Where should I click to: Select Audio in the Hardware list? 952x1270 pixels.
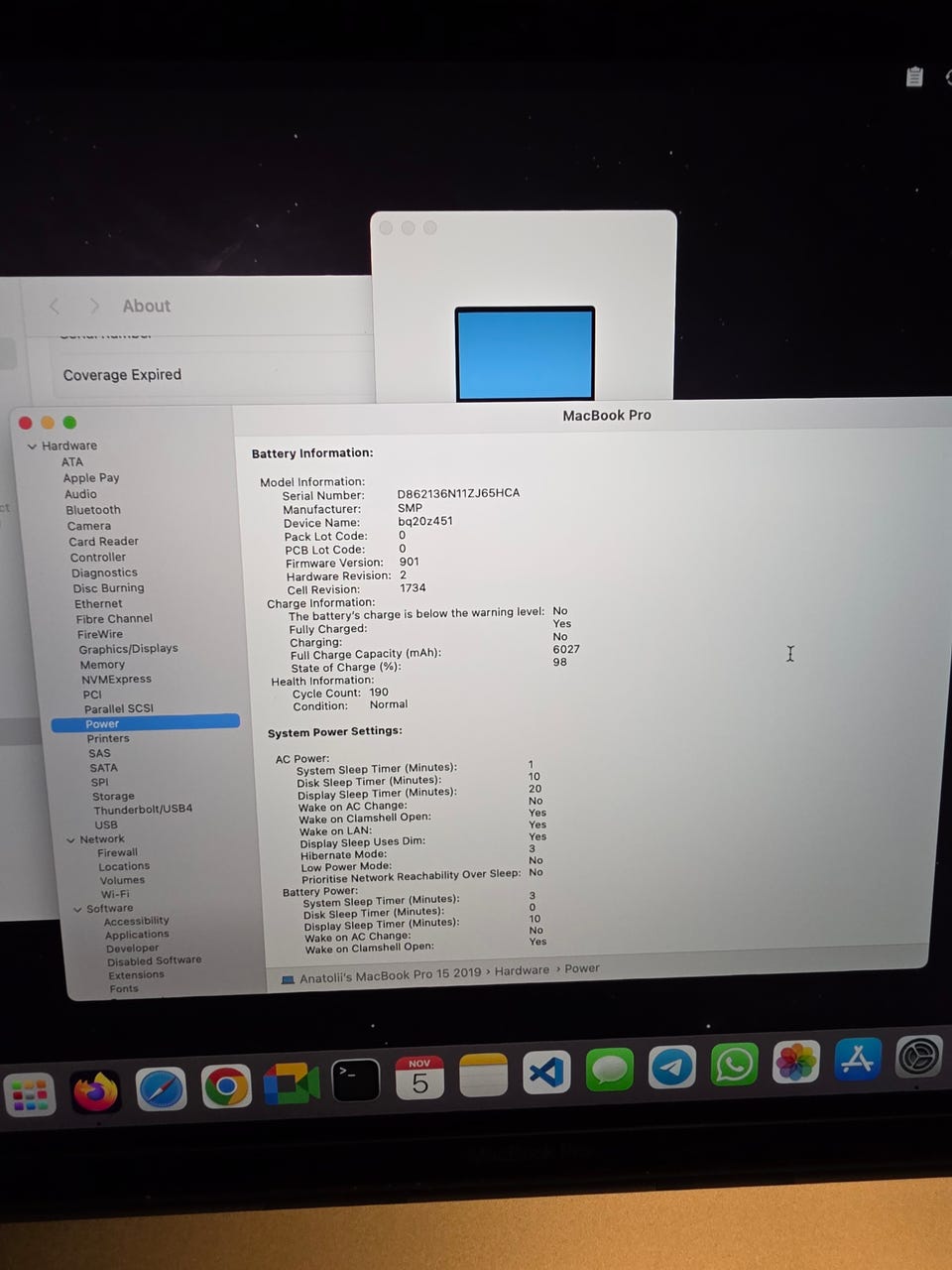click(x=80, y=494)
